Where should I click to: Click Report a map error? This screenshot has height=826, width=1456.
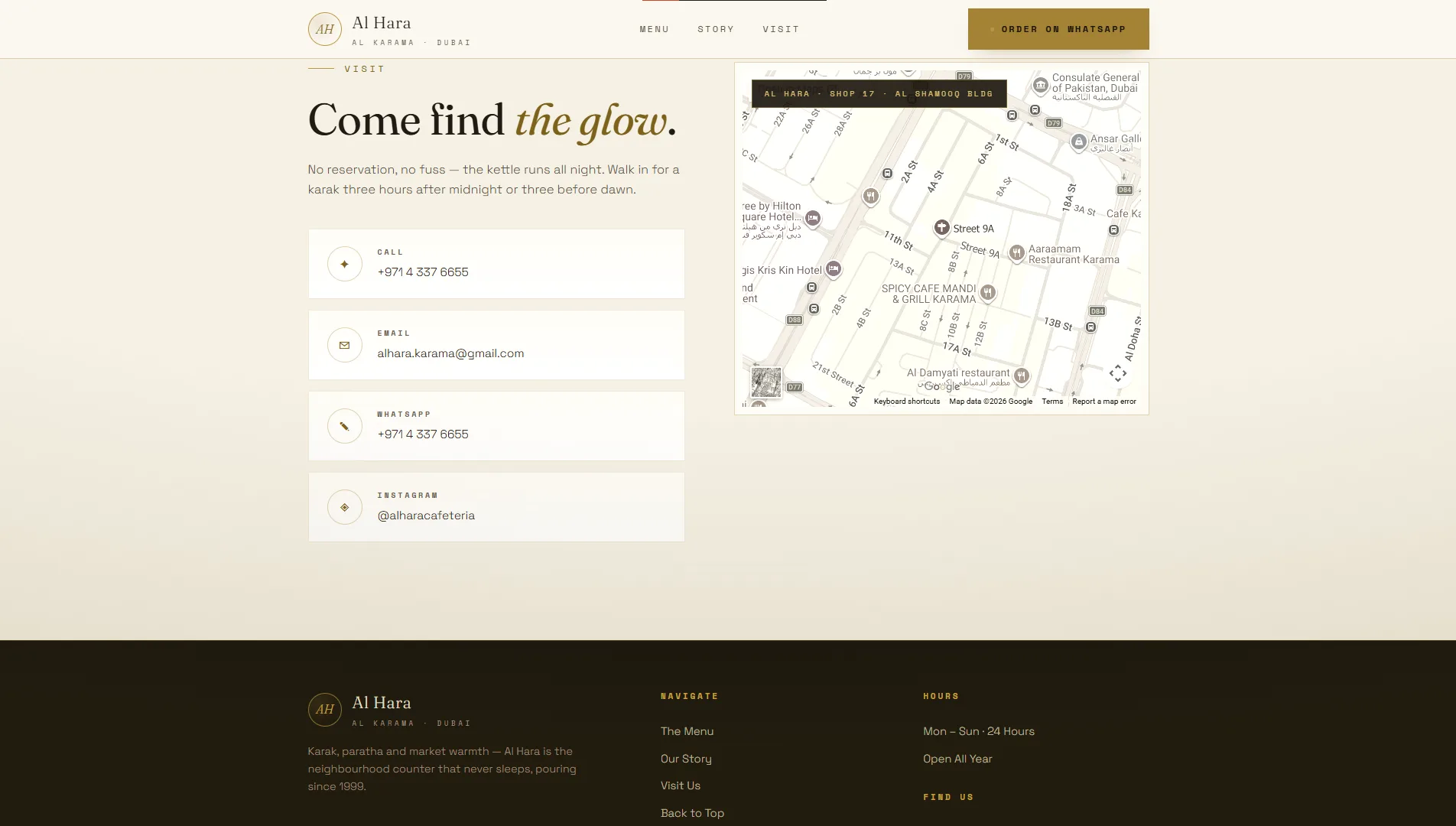(x=1104, y=402)
